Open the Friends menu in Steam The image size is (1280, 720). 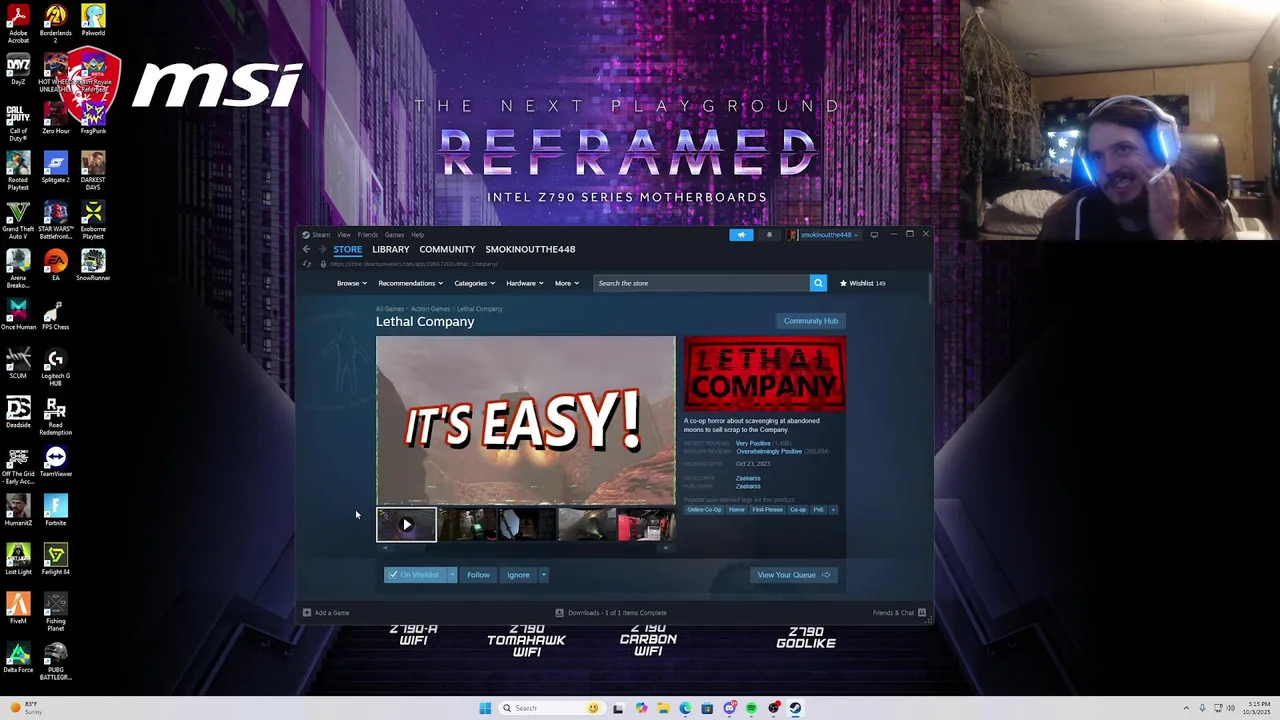(368, 235)
